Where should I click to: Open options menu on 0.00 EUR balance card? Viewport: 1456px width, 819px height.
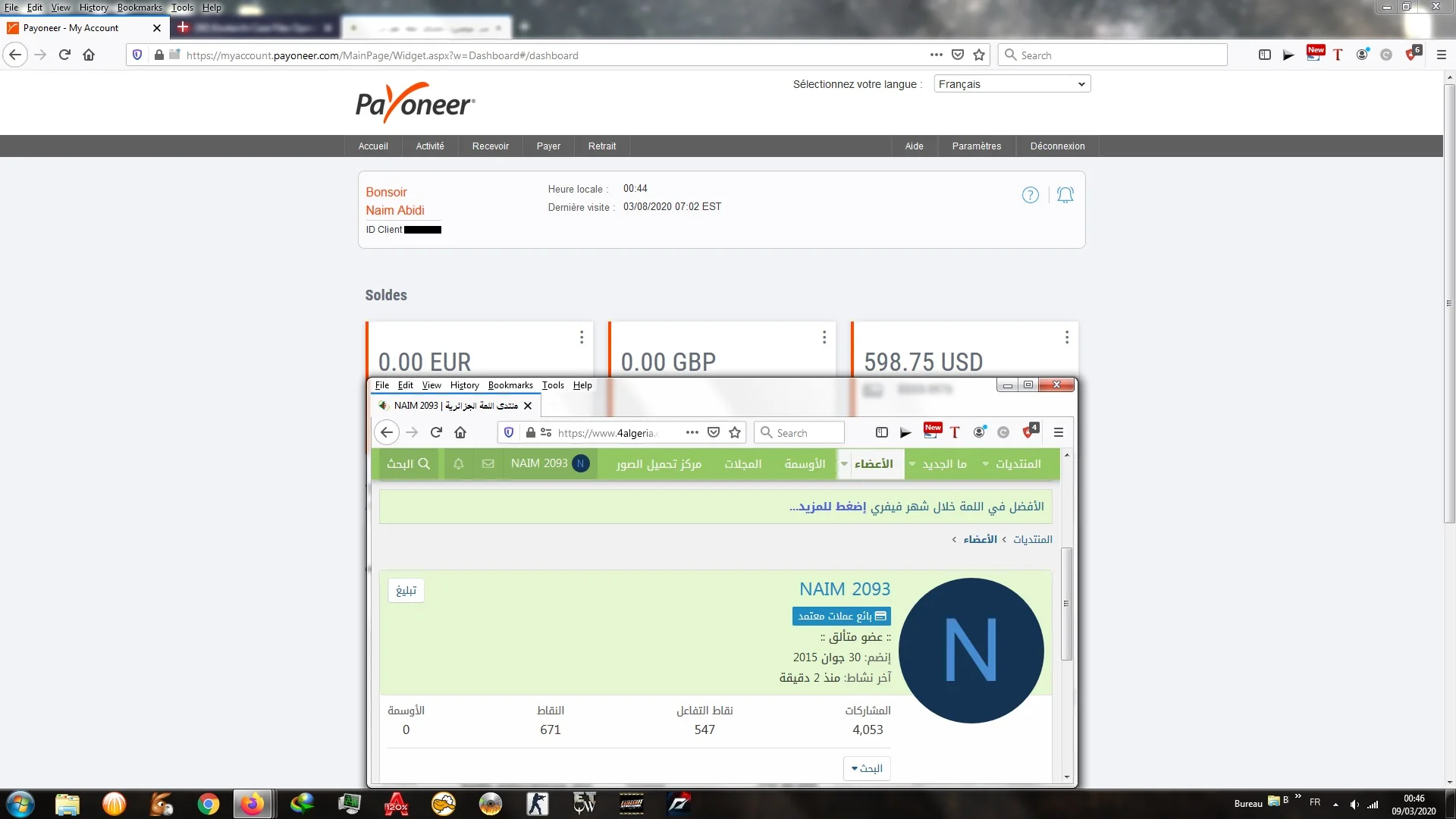[582, 337]
